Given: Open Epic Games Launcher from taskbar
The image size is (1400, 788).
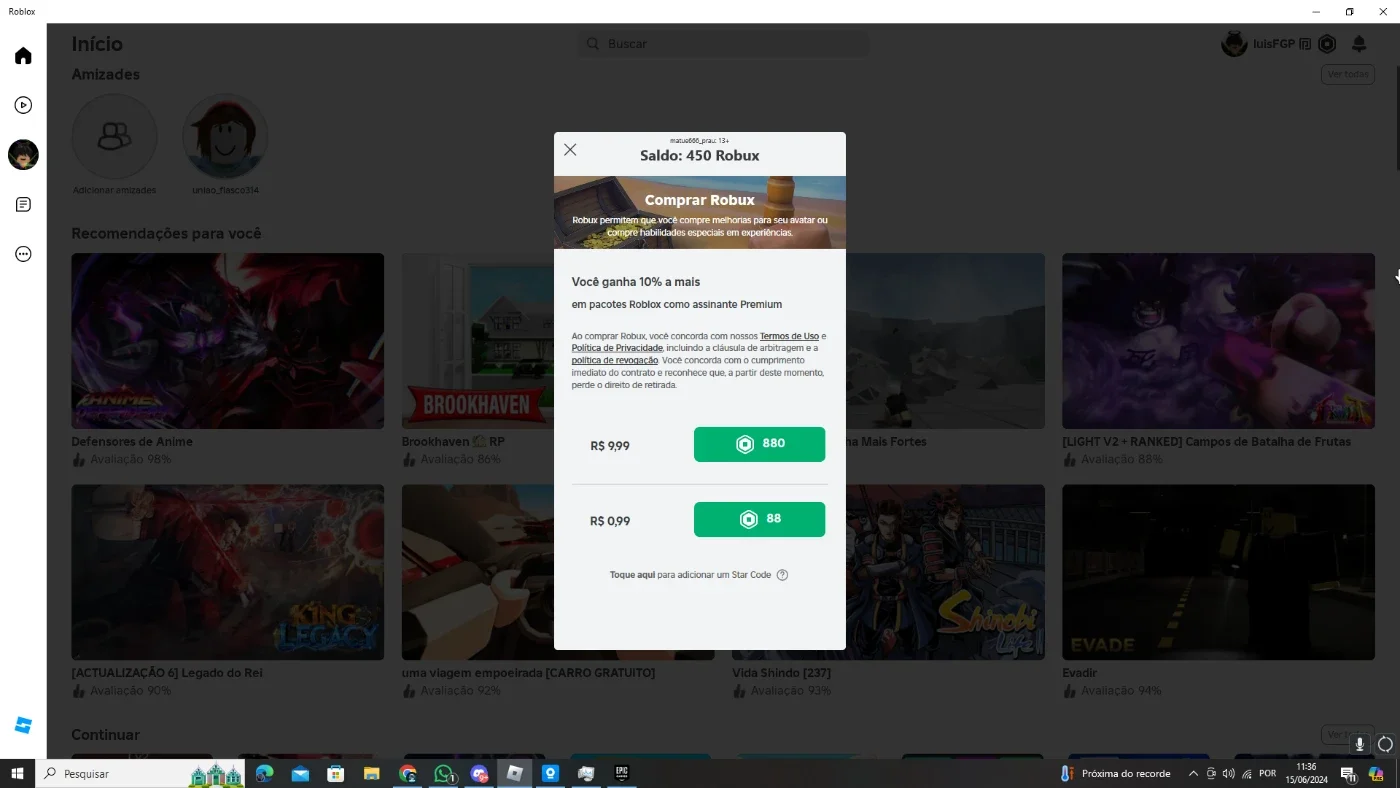Looking at the screenshot, I should click(x=622, y=774).
